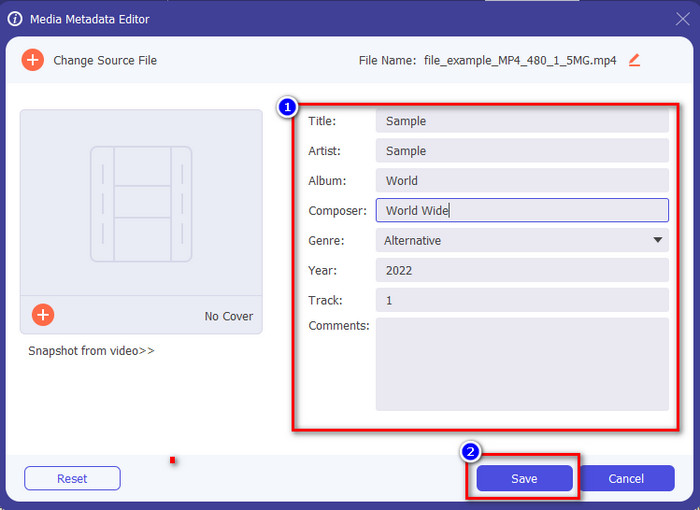
Task: Click the pencil icon to rename file
Action: click(634, 60)
